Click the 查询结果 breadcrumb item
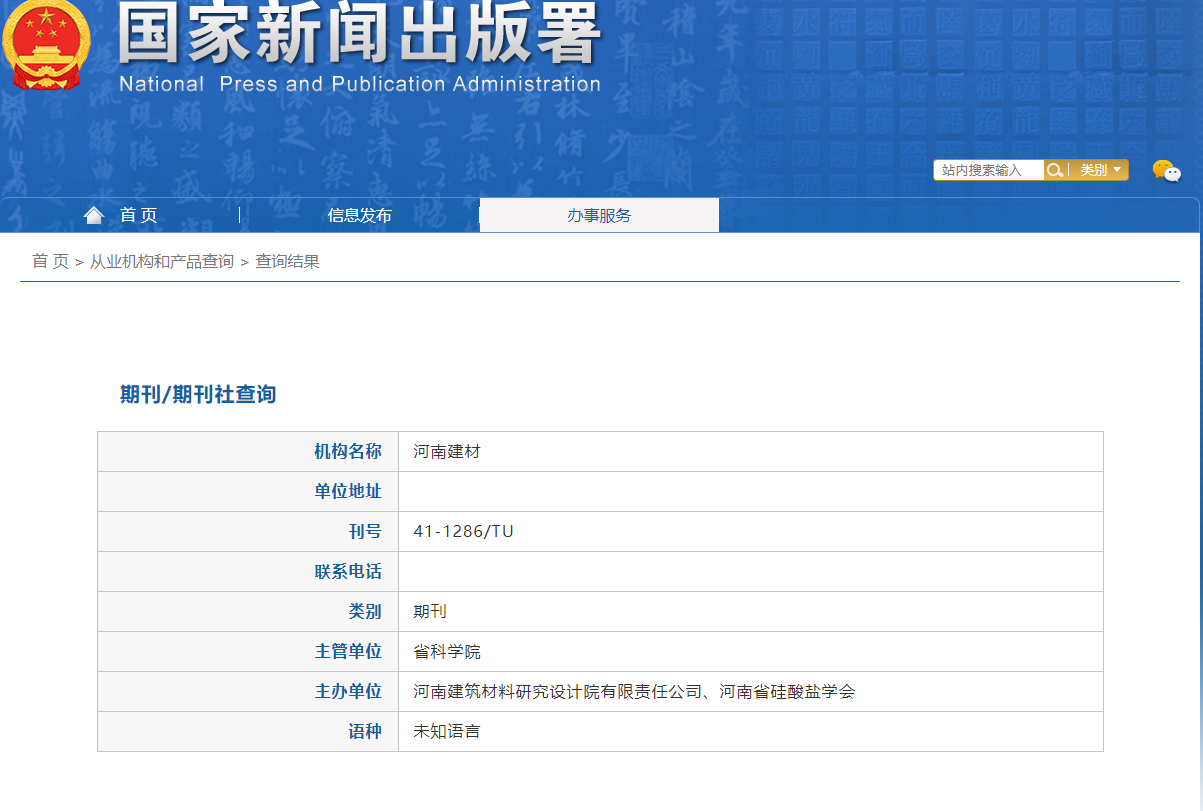1203x811 pixels. [x=288, y=262]
